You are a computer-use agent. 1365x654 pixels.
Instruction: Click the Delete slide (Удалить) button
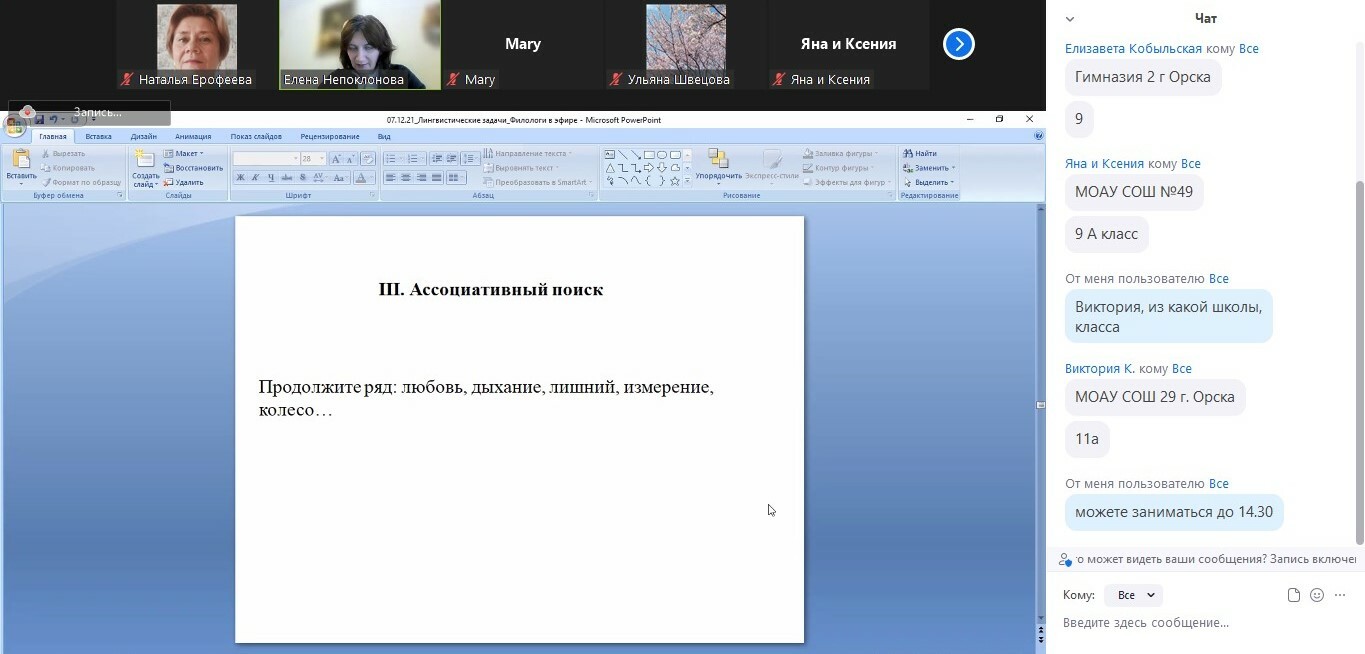[x=184, y=182]
